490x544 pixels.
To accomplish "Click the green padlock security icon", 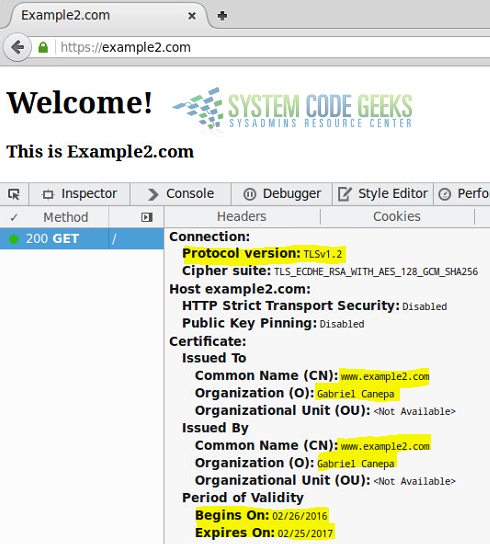I will coord(43,47).
